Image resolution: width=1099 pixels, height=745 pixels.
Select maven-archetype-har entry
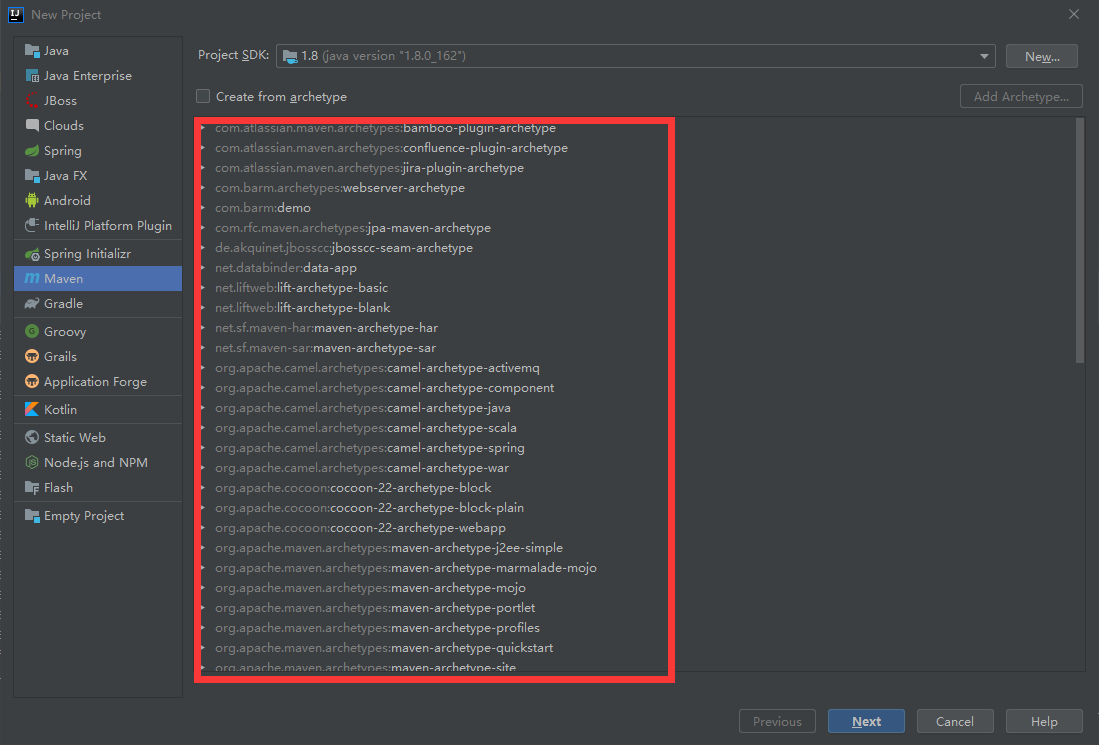(x=327, y=328)
